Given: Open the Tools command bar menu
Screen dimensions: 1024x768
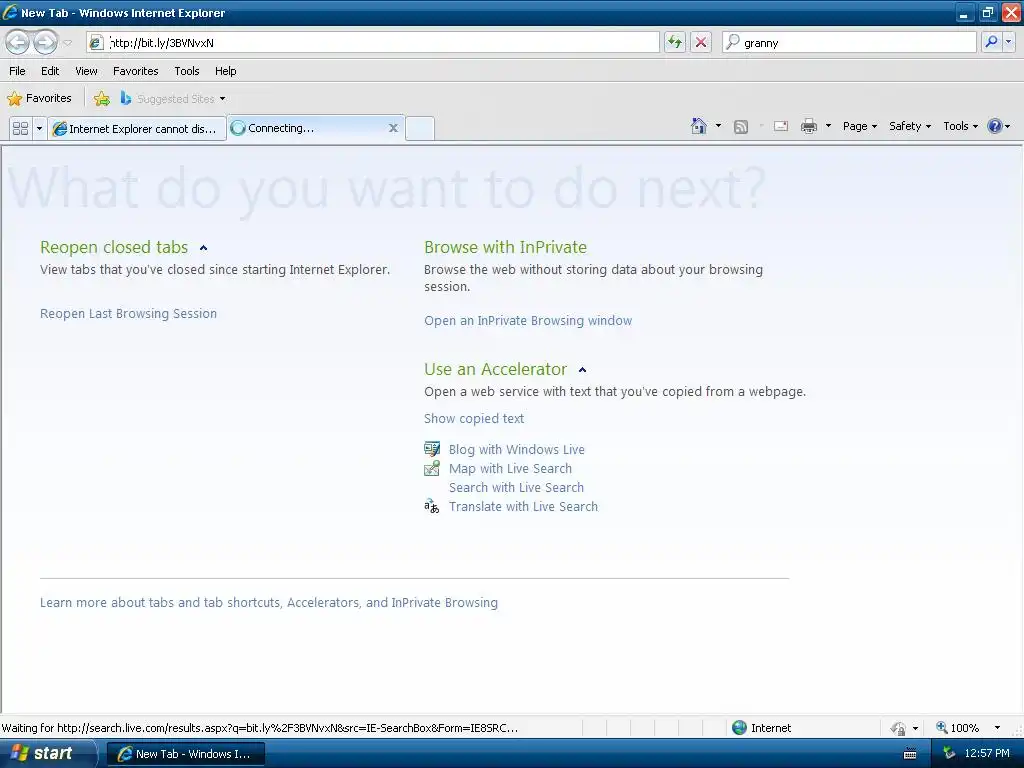Looking at the screenshot, I should 961,126.
